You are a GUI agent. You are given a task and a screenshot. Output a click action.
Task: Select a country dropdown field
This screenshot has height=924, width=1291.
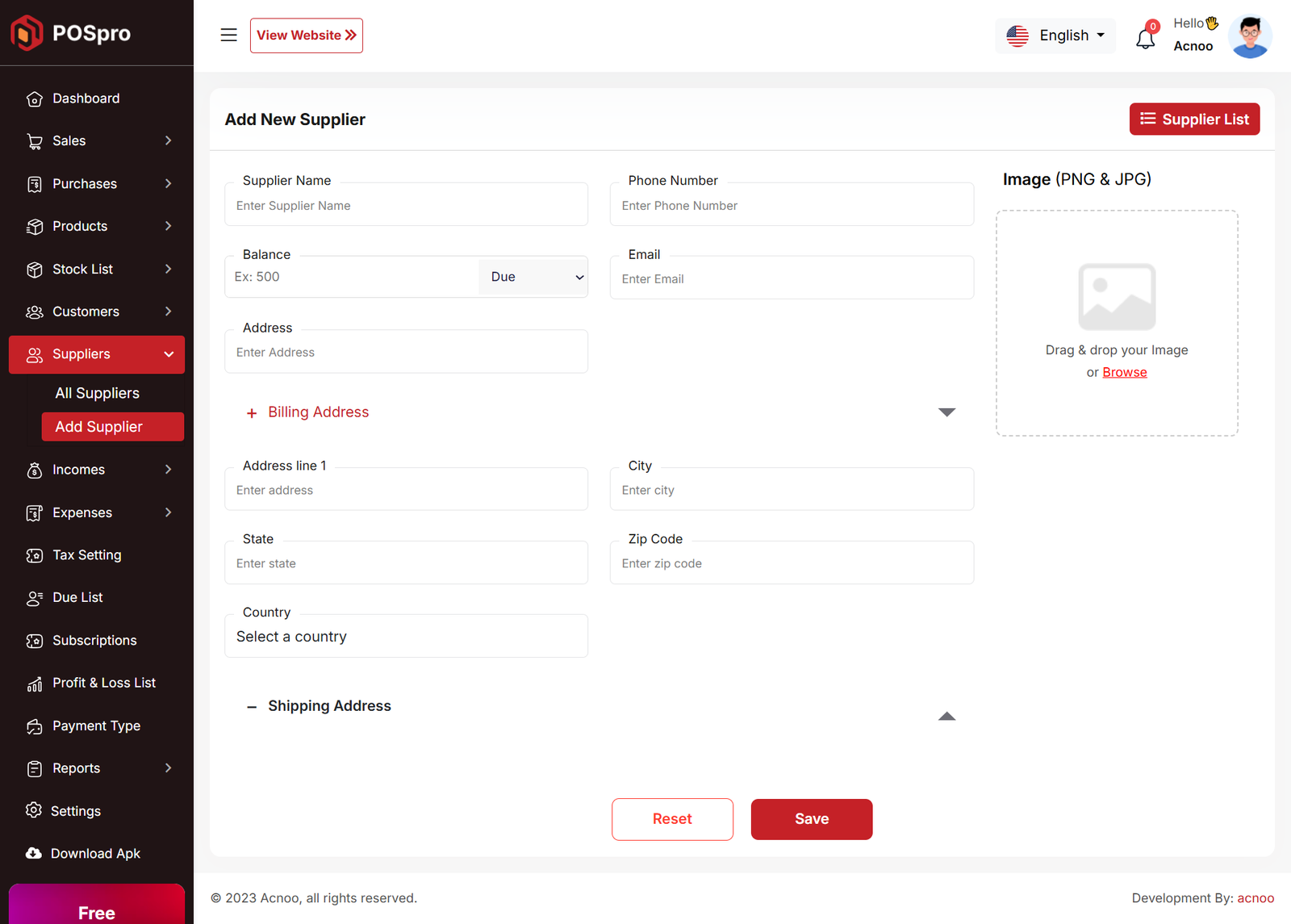point(406,637)
